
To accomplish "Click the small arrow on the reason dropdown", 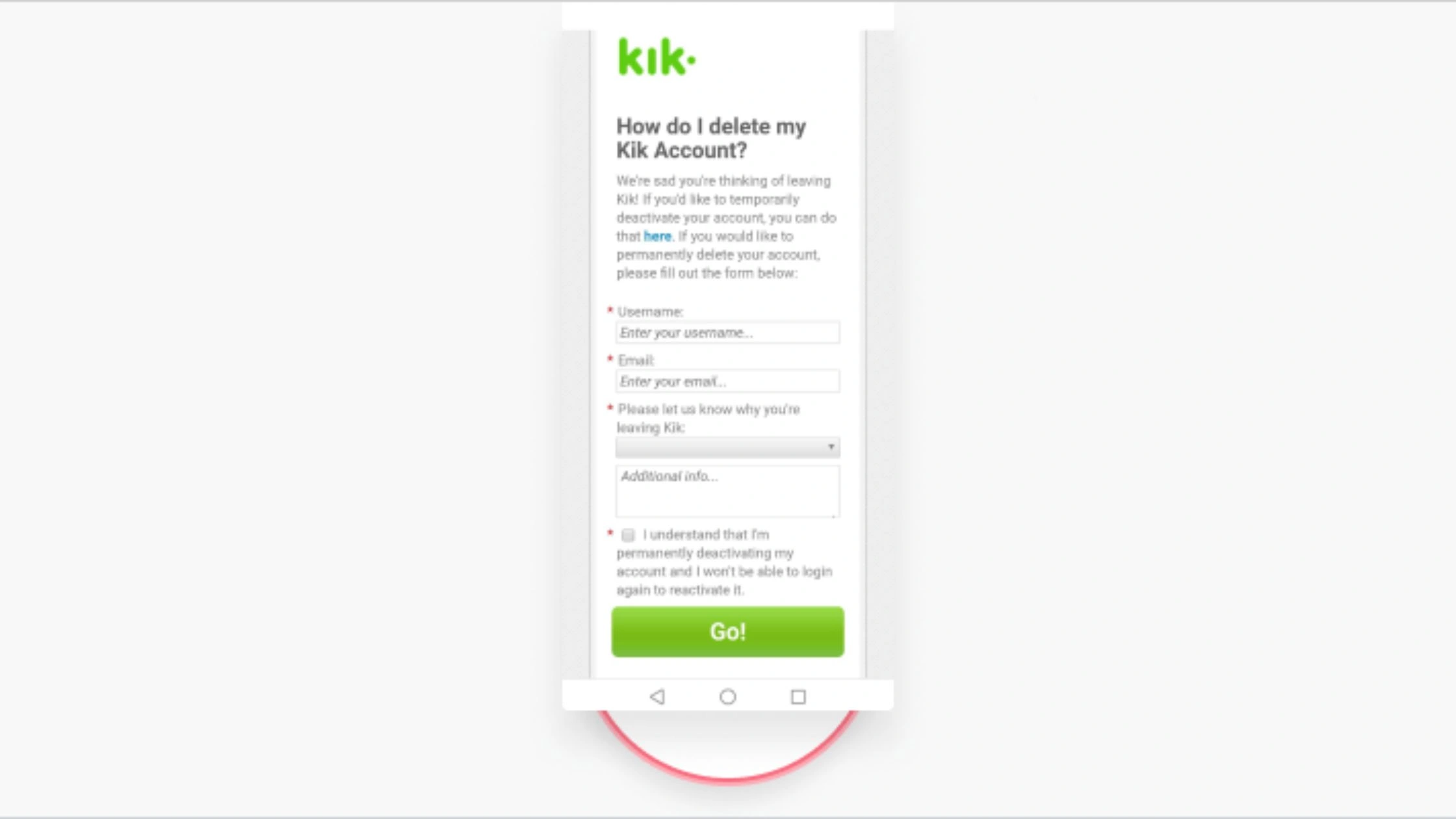I will [x=831, y=447].
